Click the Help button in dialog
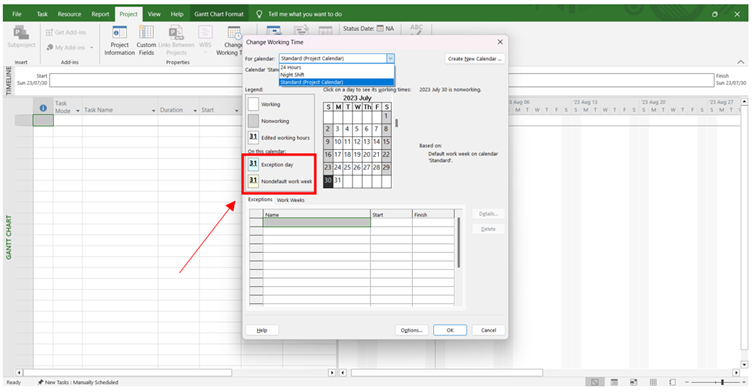The width and height of the screenshot is (752, 392). [x=262, y=330]
